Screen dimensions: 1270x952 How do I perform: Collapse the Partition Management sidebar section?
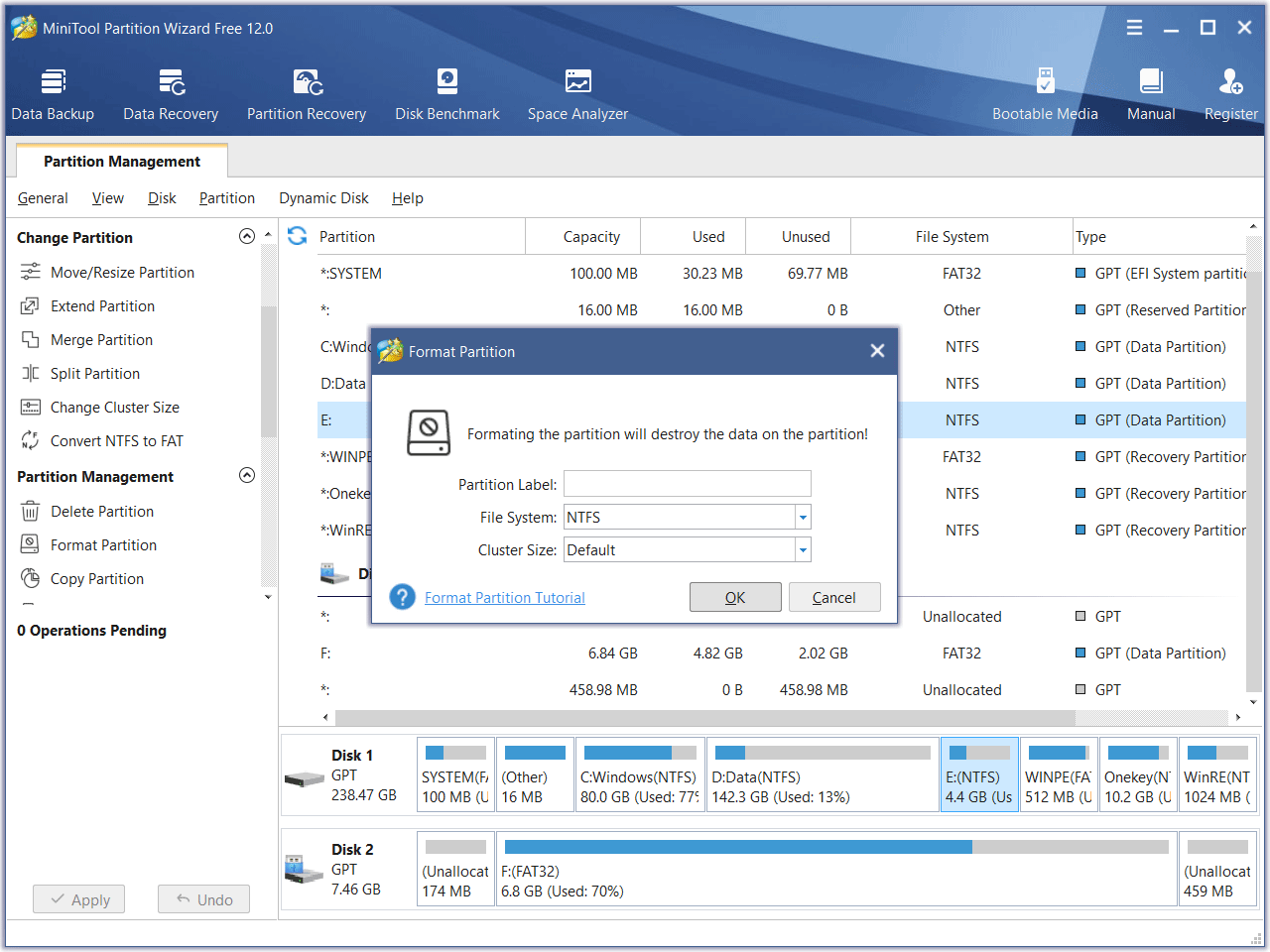247,475
